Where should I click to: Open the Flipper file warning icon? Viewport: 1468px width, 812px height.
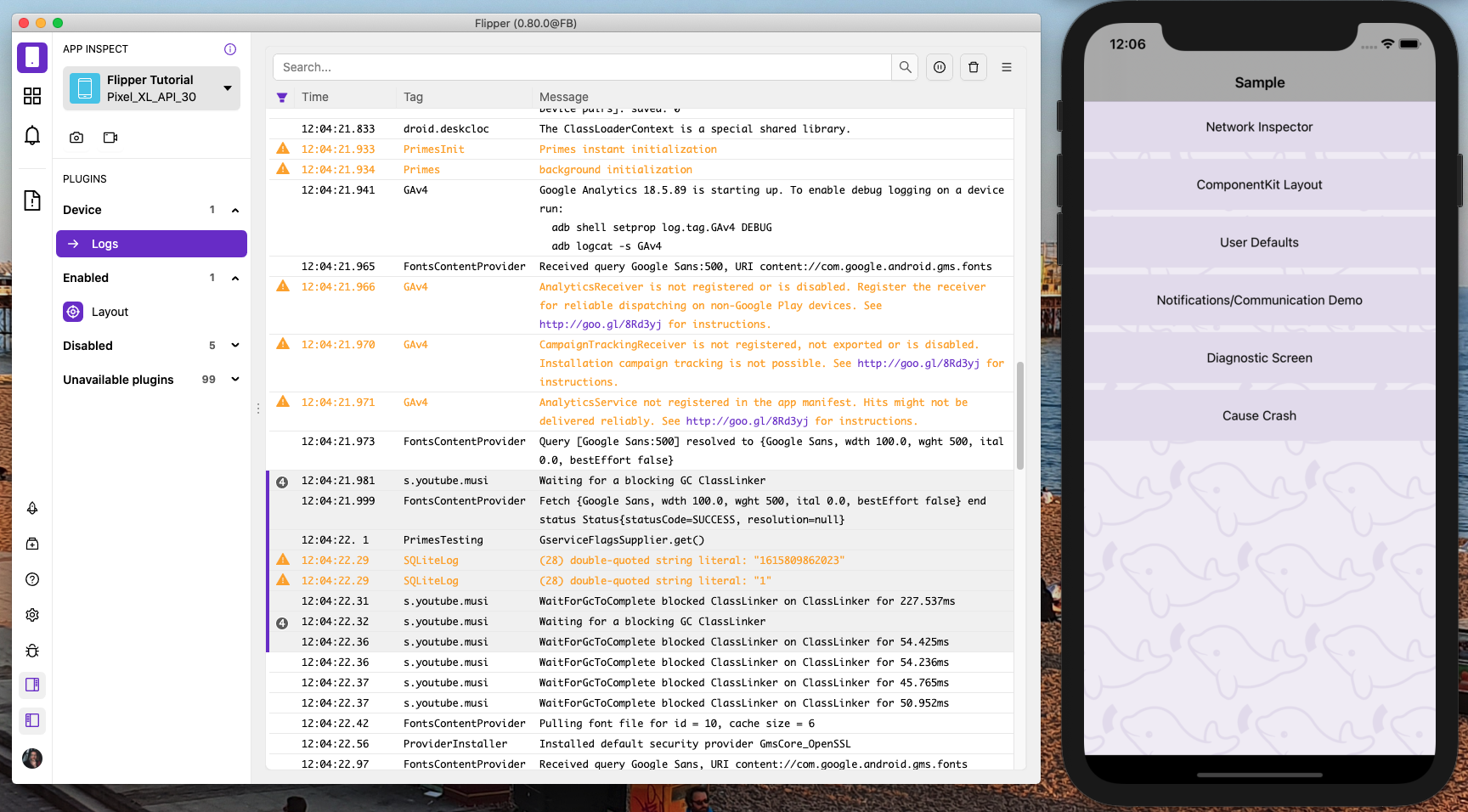[32, 200]
